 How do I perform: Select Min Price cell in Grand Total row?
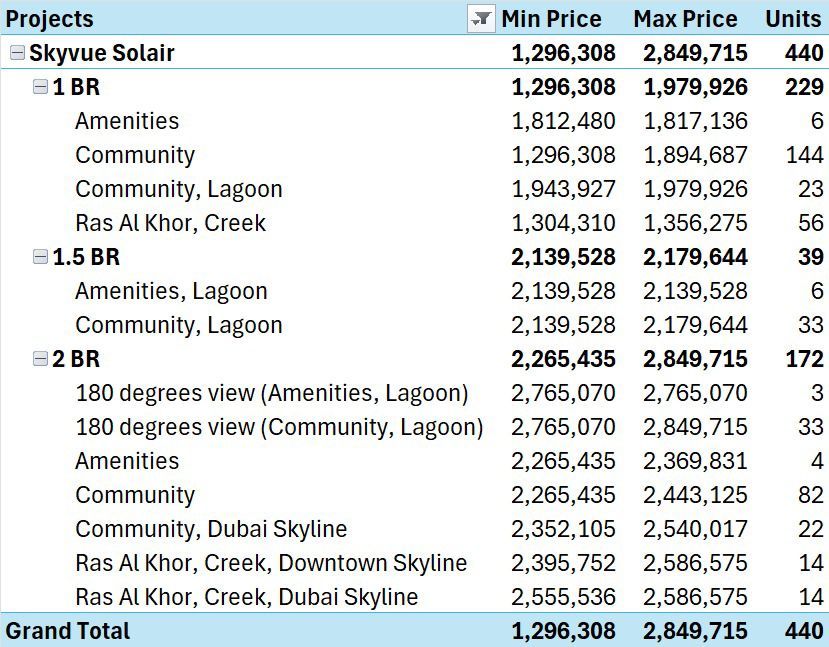(x=563, y=631)
